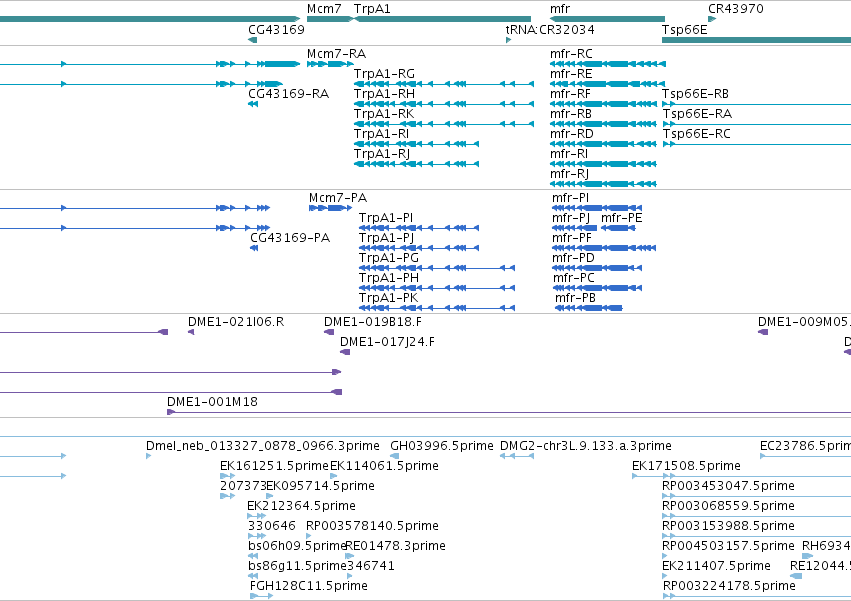Select EST EK095714.5prime
This screenshot has height=601, width=851.
coord(320,486)
